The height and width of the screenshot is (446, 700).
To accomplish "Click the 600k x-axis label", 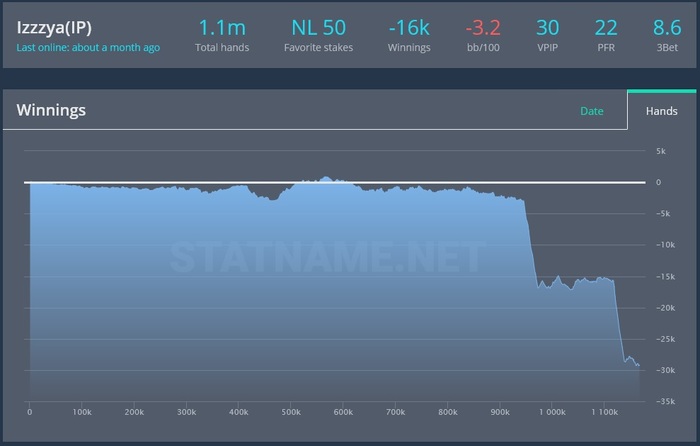I will tap(343, 412).
